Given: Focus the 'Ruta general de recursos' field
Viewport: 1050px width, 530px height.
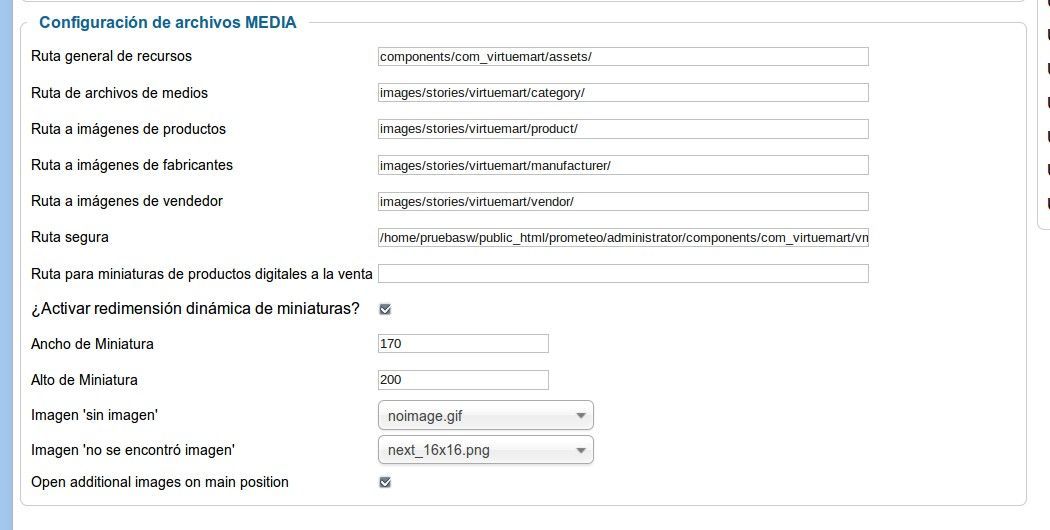Looking at the screenshot, I should pyautogui.click(x=623, y=56).
